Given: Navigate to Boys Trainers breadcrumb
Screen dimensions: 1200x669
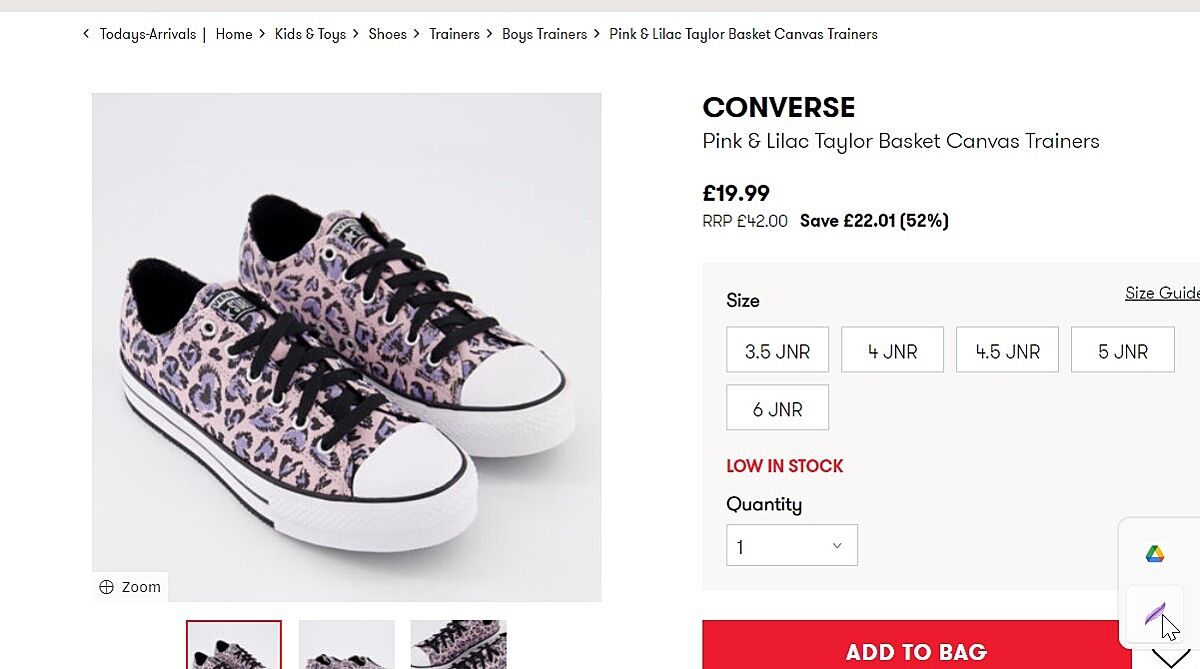Looking at the screenshot, I should point(544,34).
